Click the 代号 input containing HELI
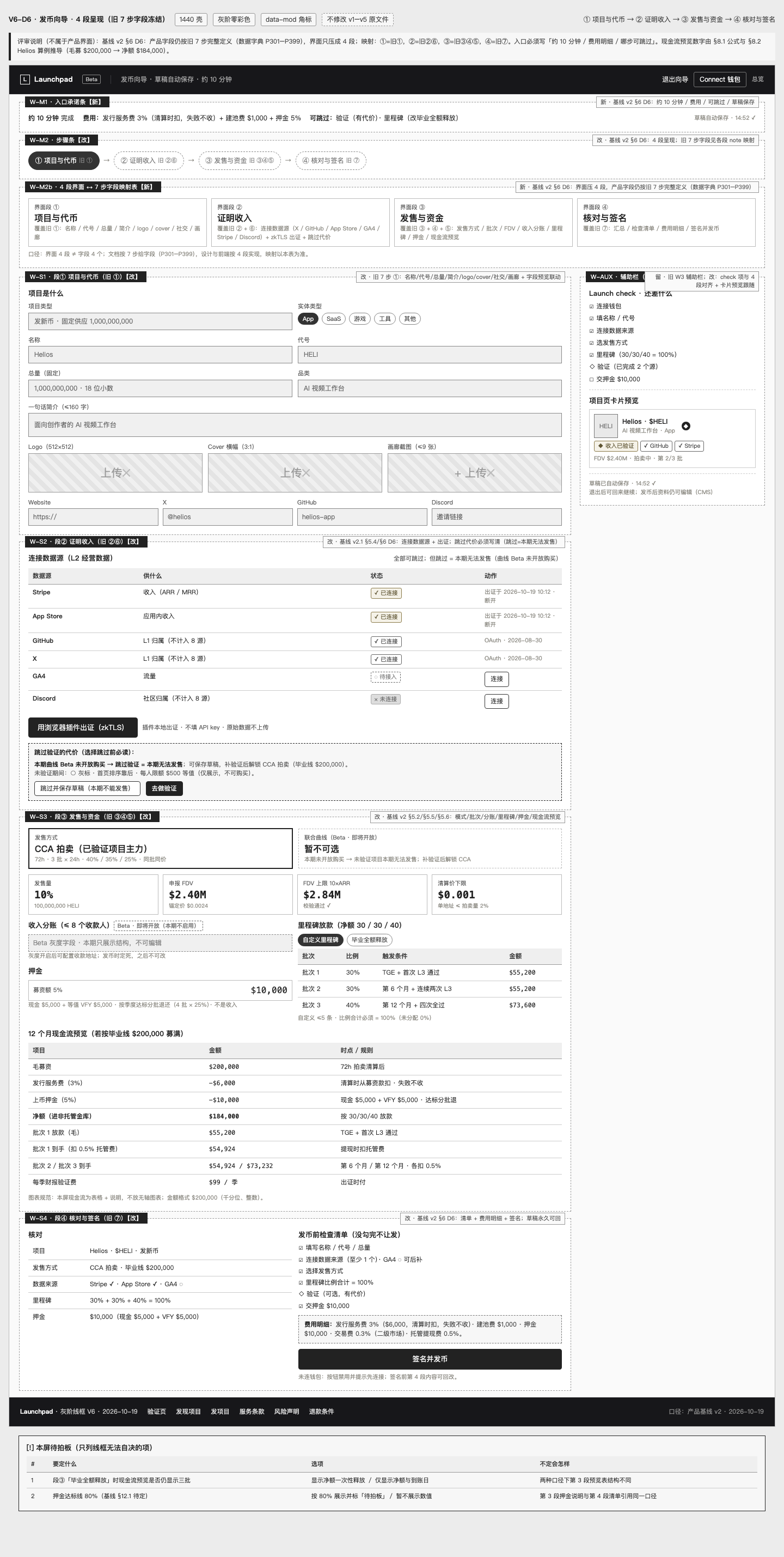784x1557 pixels. (x=430, y=355)
